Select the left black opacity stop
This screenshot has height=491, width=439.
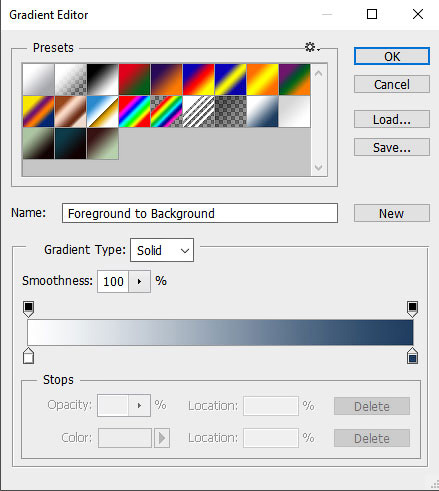point(29,309)
